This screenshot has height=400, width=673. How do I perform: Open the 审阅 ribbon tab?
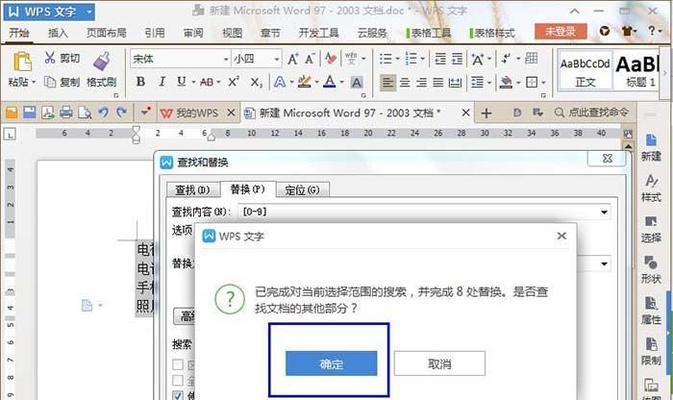[193, 33]
